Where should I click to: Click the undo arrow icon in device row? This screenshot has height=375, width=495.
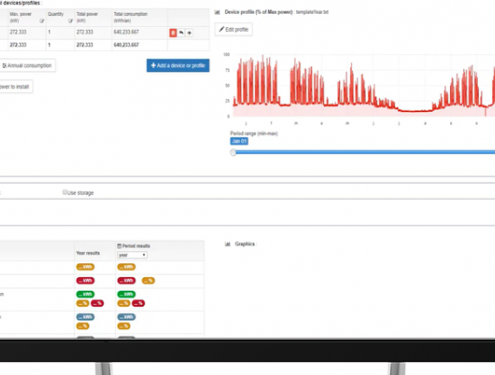[x=181, y=33]
